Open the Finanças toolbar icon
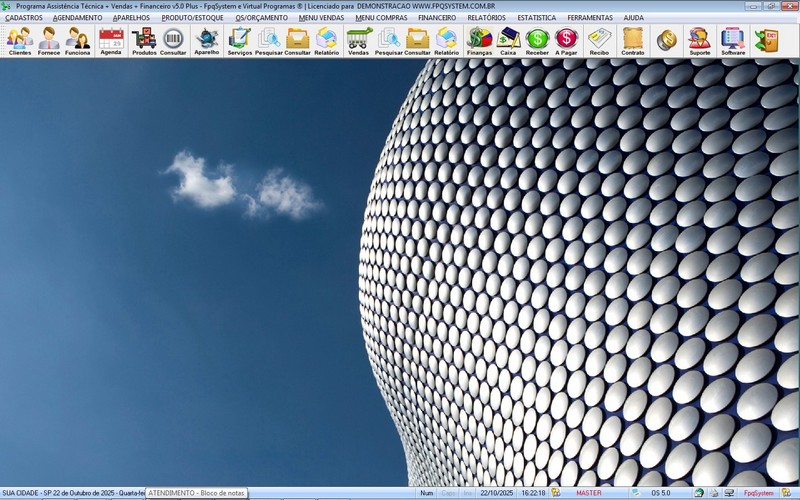Viewport: 800px width, 500px height. coord(480,40)
